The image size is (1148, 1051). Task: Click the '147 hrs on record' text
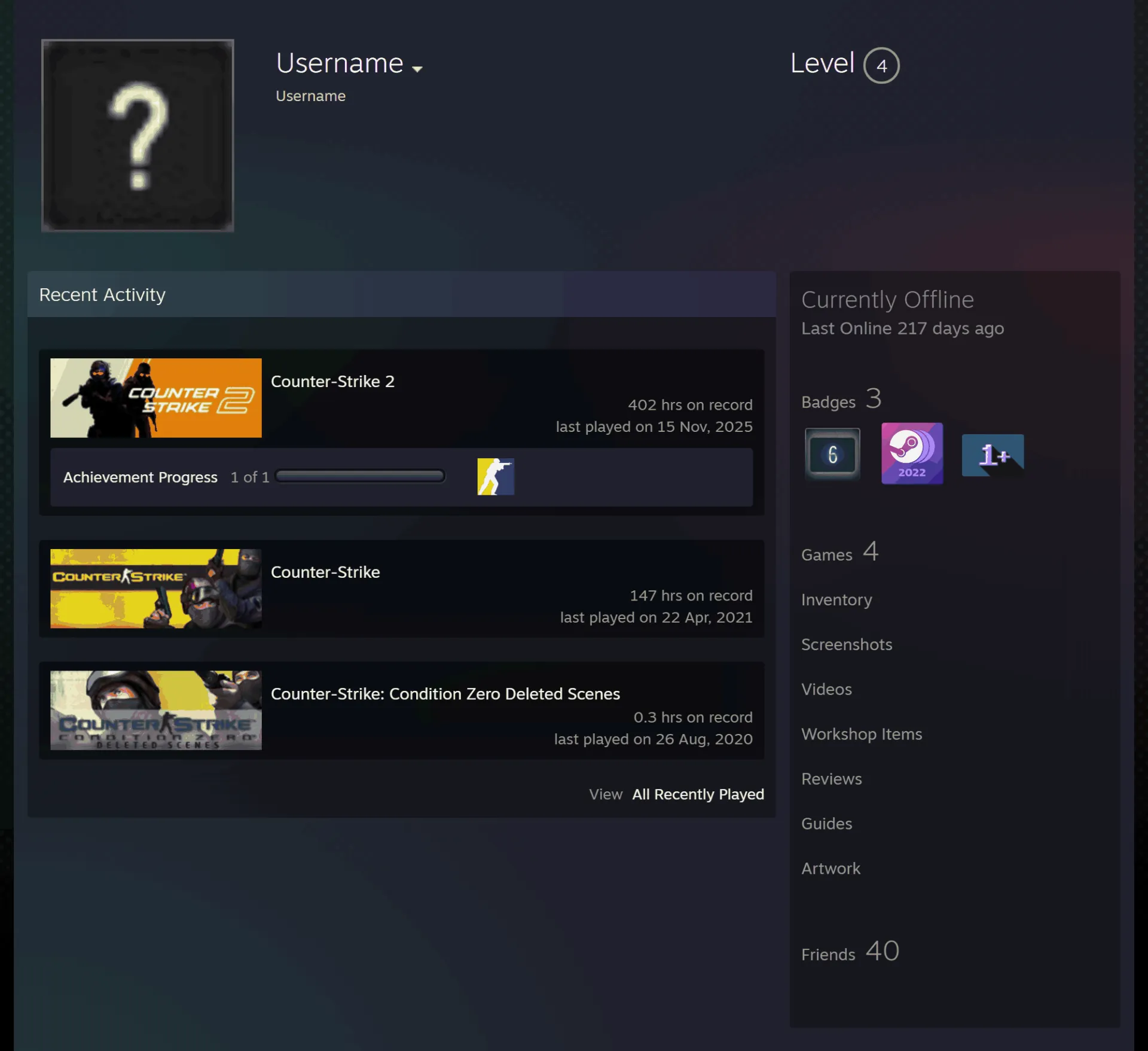(x=691, y=596)
